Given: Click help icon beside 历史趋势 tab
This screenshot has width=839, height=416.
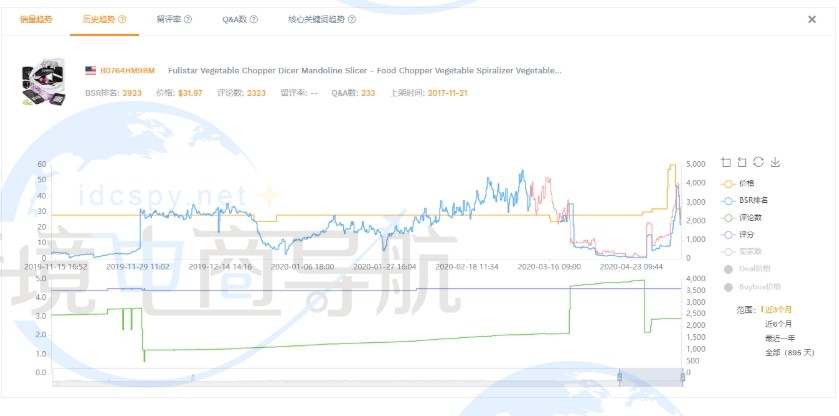Looking at the screenshot, I should [127, 19].
